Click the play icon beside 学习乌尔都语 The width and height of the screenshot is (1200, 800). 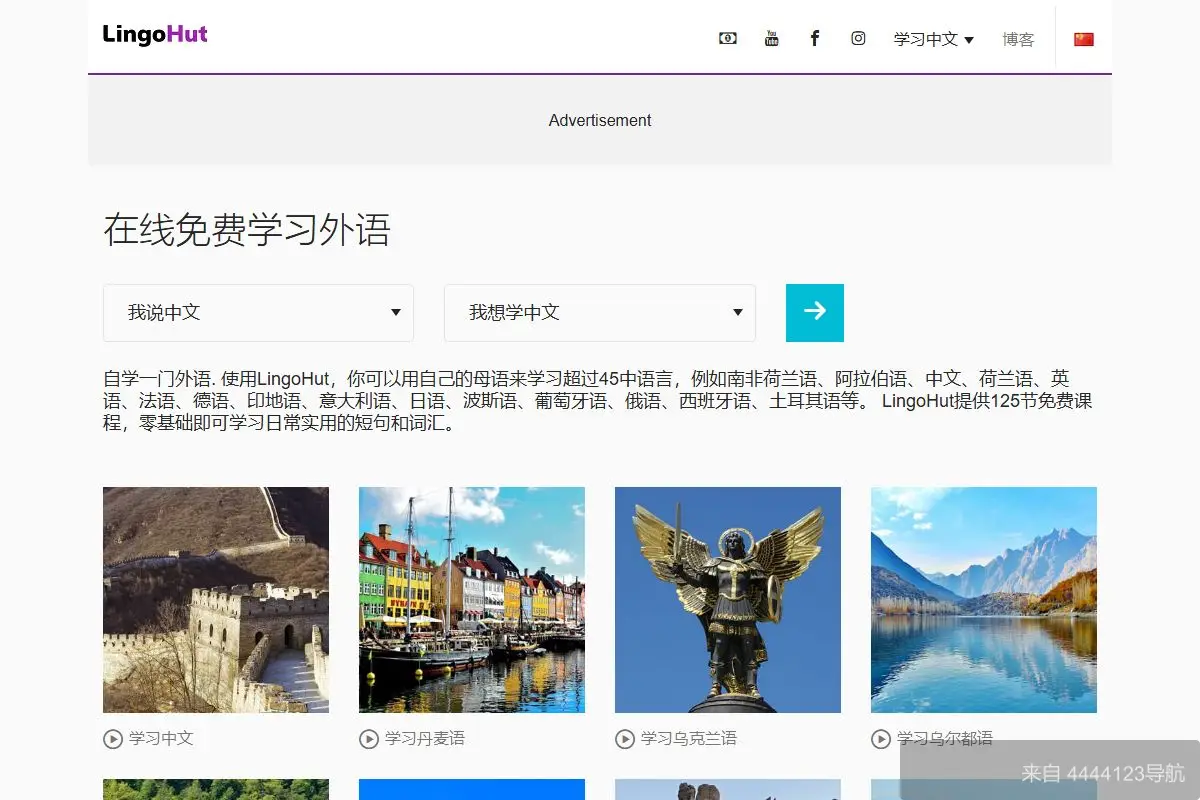coord(880,738)
